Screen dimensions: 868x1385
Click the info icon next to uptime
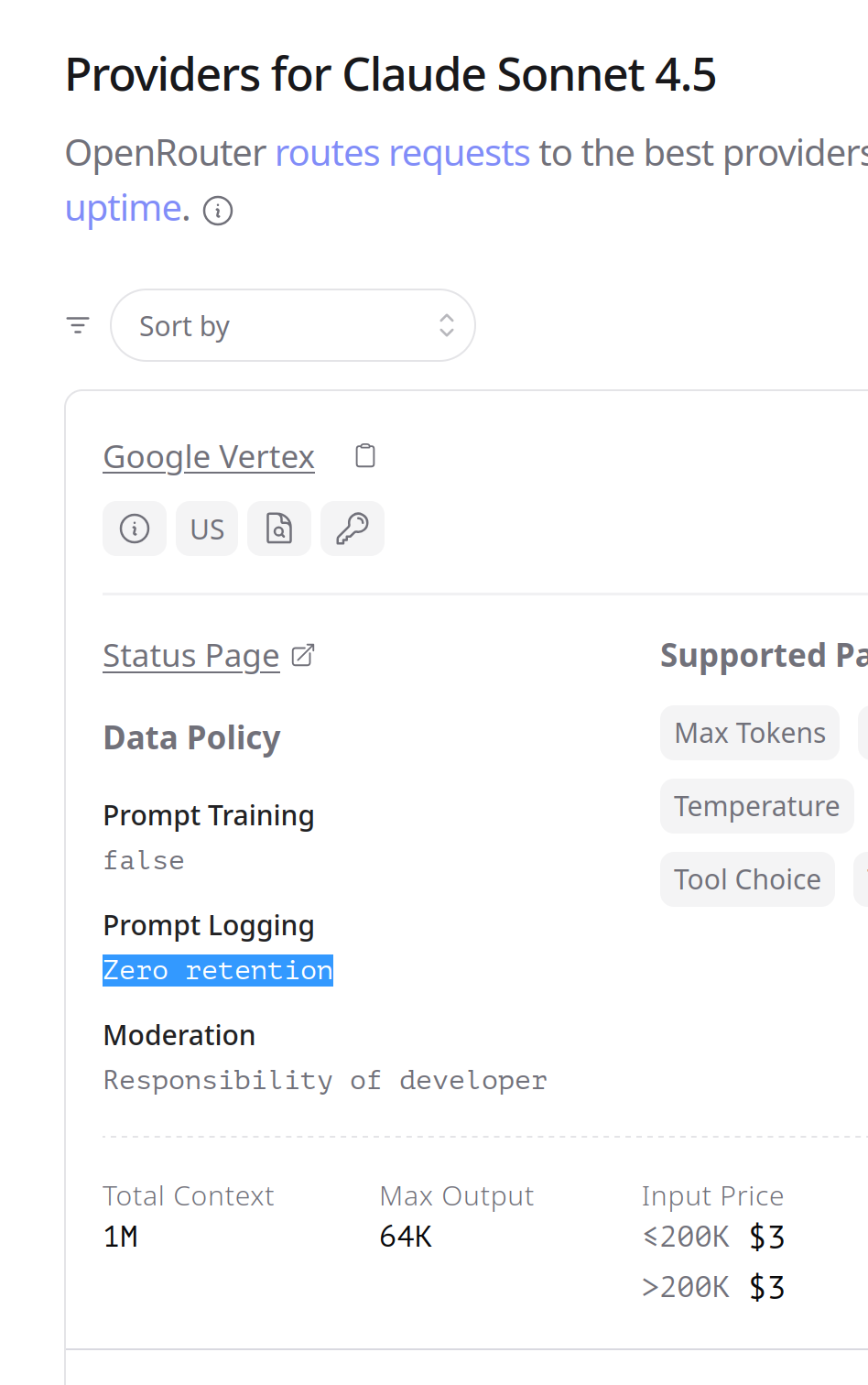point(218,211)
